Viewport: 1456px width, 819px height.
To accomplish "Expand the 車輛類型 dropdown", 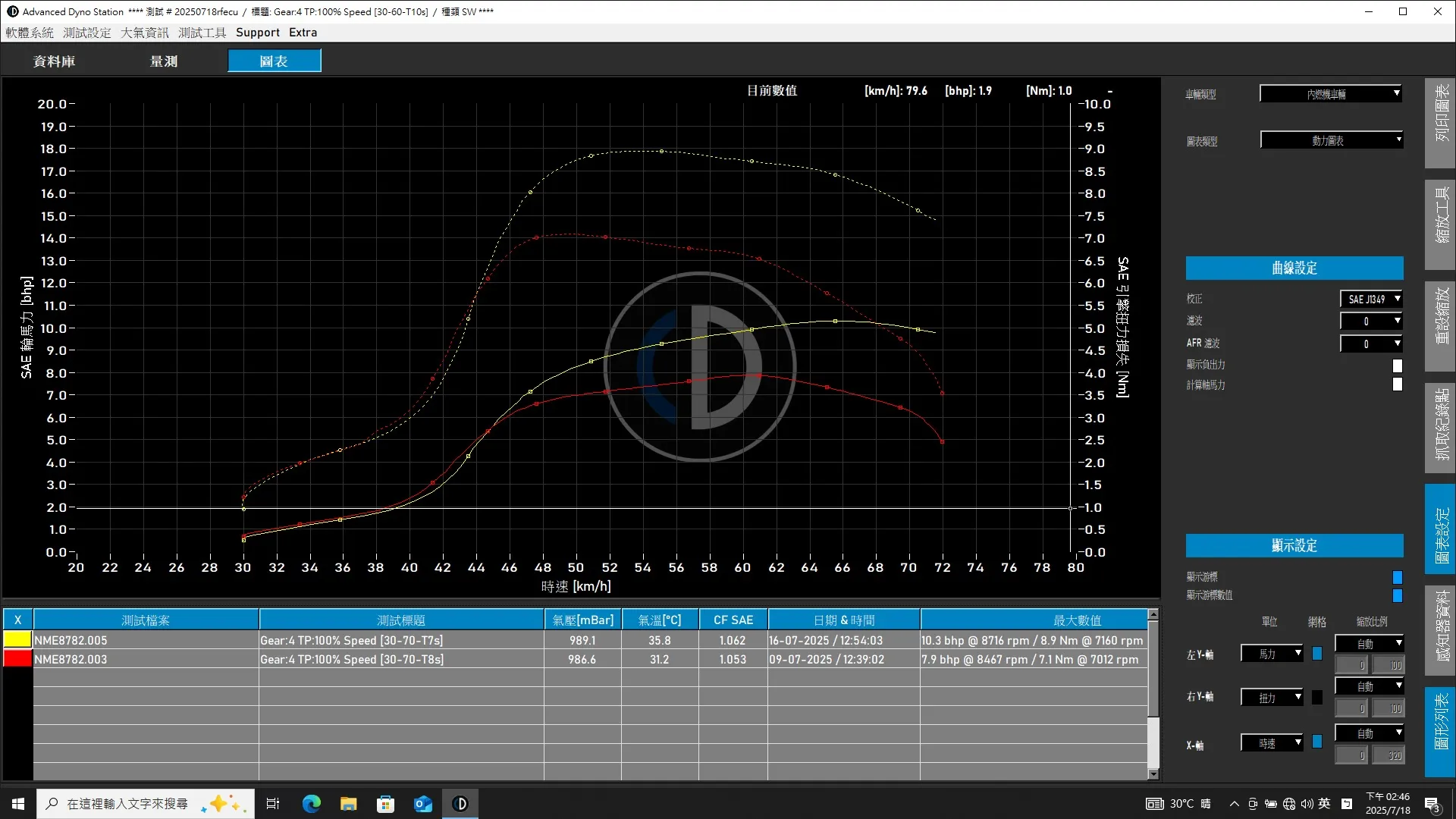I will pos(1331,94).
